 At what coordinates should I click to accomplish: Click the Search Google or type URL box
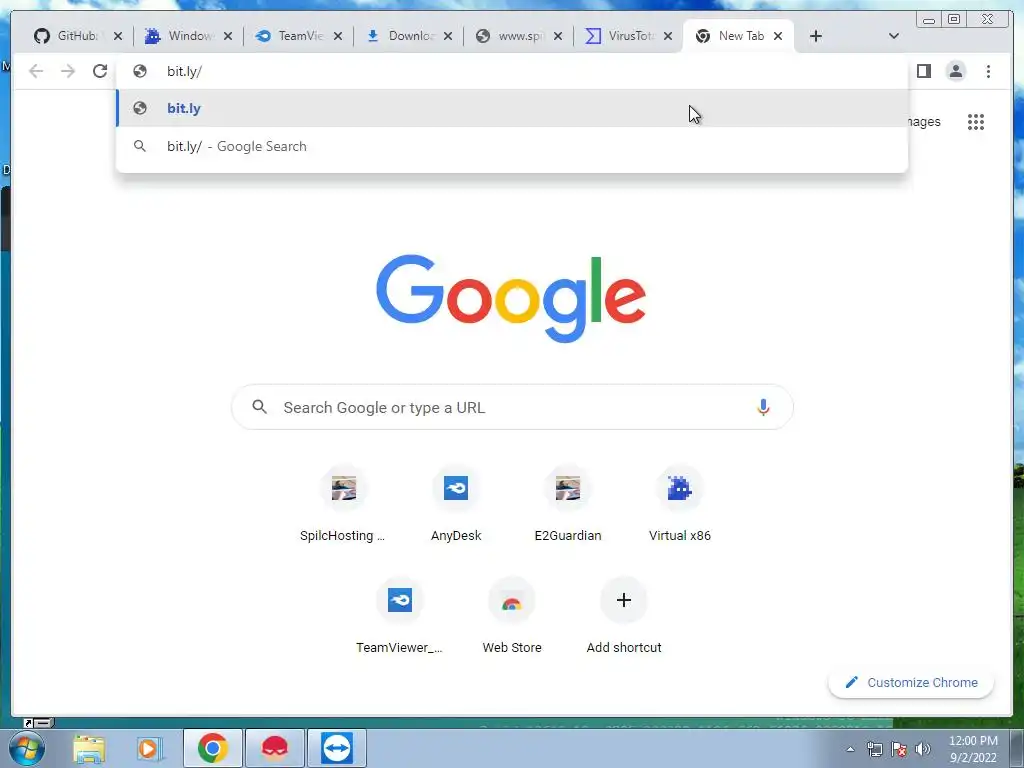click(x=512, y=407)
